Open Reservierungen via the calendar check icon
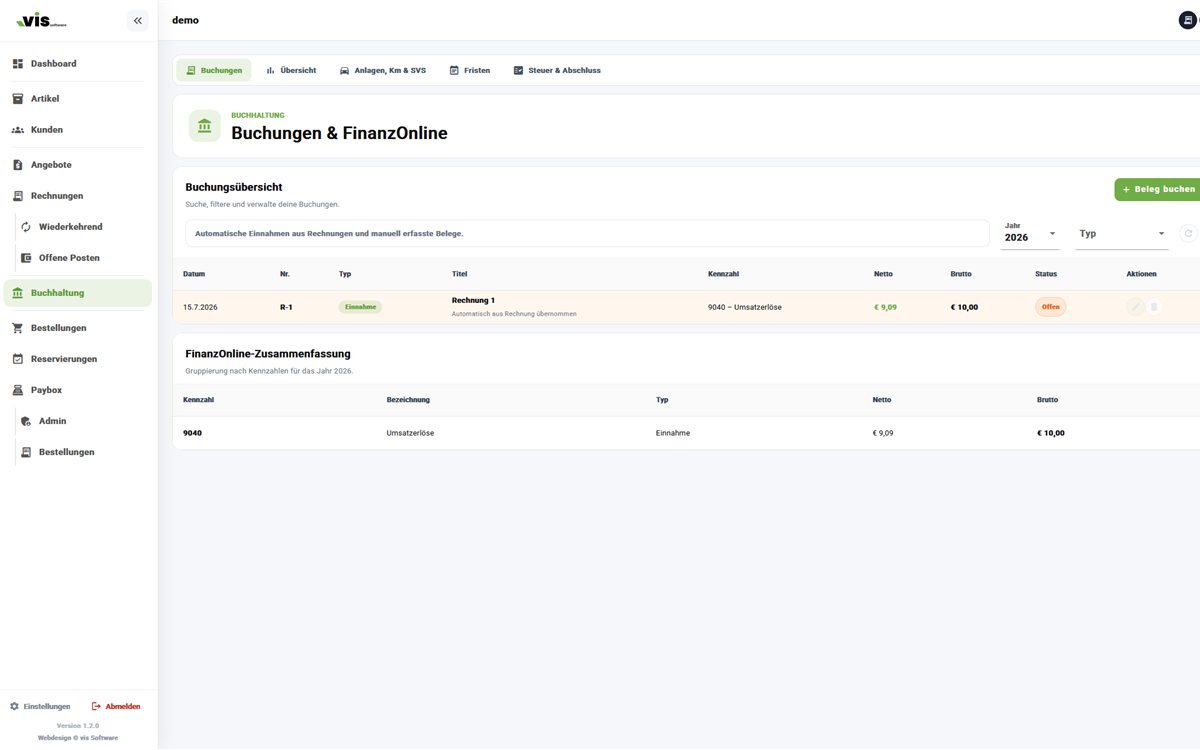This screenshot has width=1200, height=750. tap(18, 359)
